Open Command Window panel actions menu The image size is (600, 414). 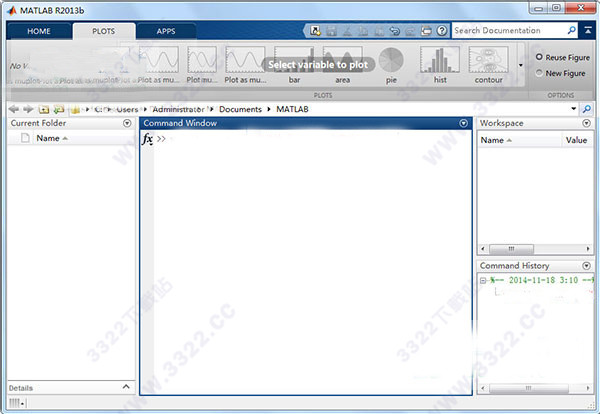click(463, 123)
